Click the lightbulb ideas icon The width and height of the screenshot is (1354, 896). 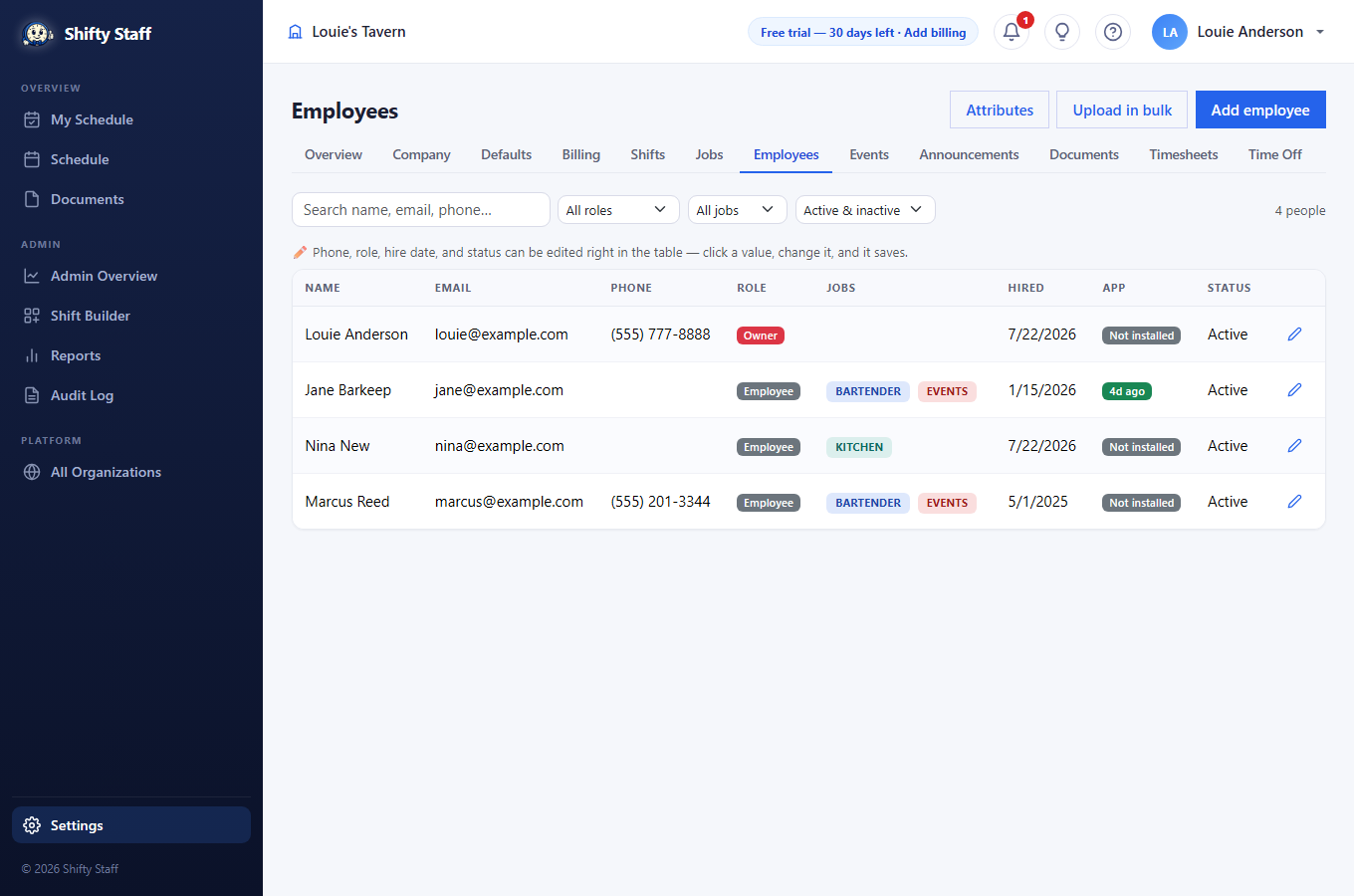click(x=1062, y=32)
